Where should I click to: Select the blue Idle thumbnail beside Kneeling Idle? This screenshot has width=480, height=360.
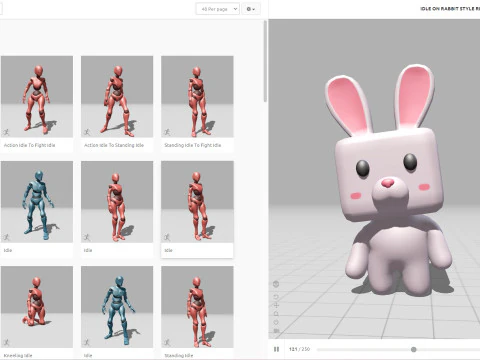point(117,307)
